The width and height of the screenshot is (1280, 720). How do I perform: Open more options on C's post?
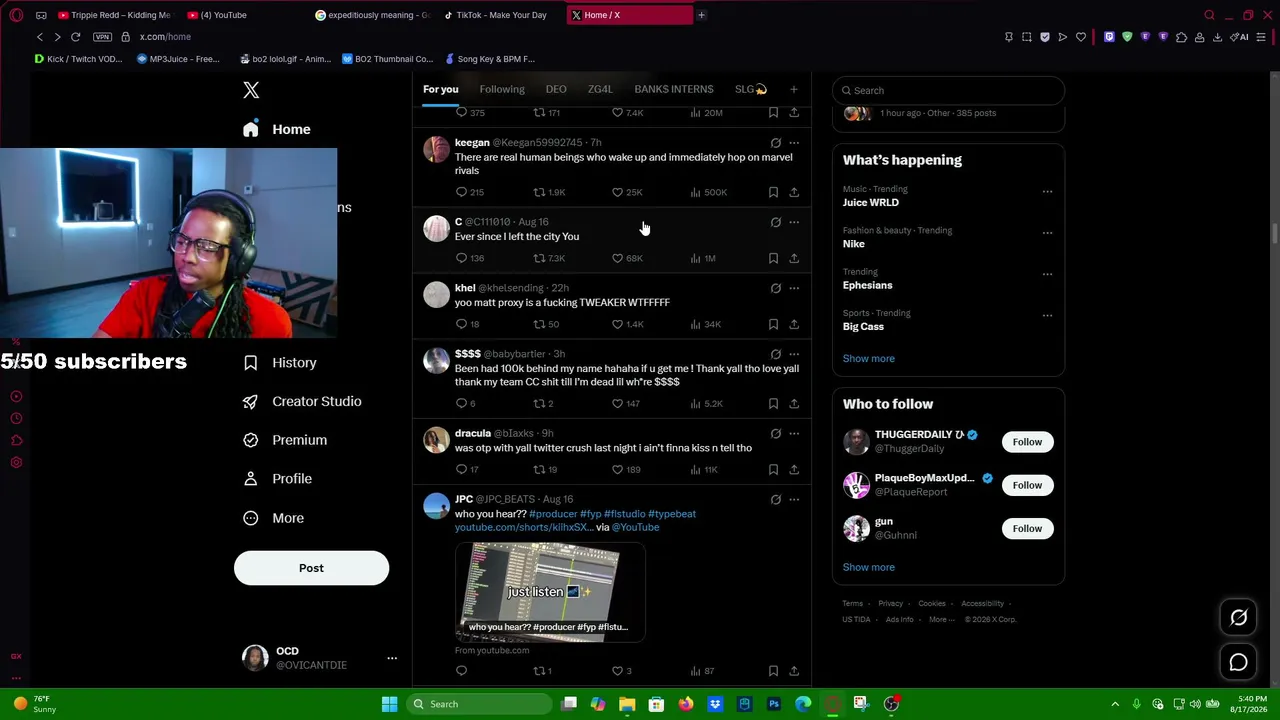click(x=794, y=222)
